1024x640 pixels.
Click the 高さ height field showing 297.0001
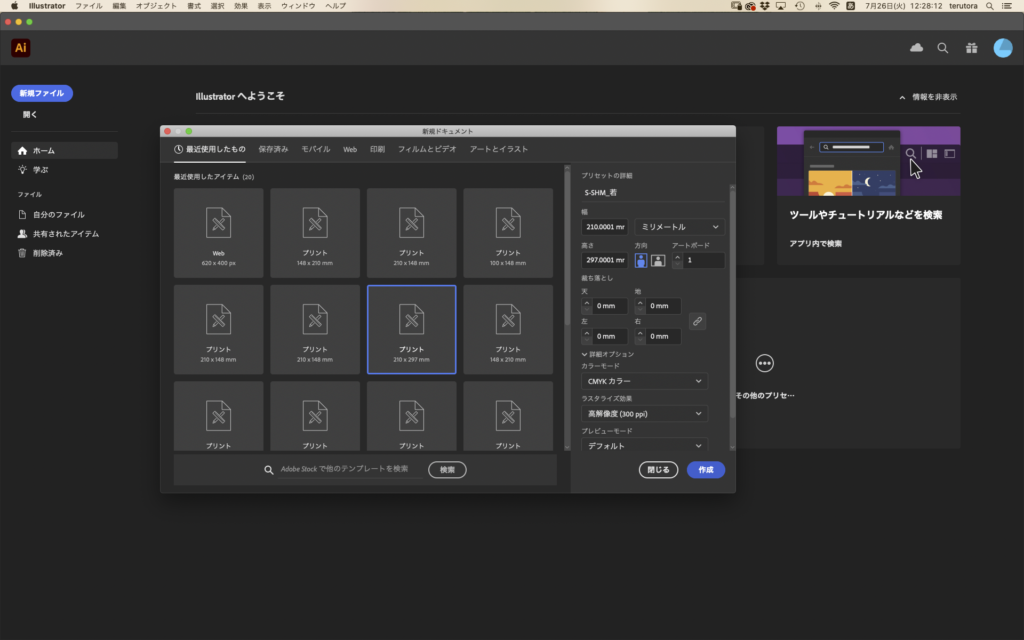click(605, 260)
